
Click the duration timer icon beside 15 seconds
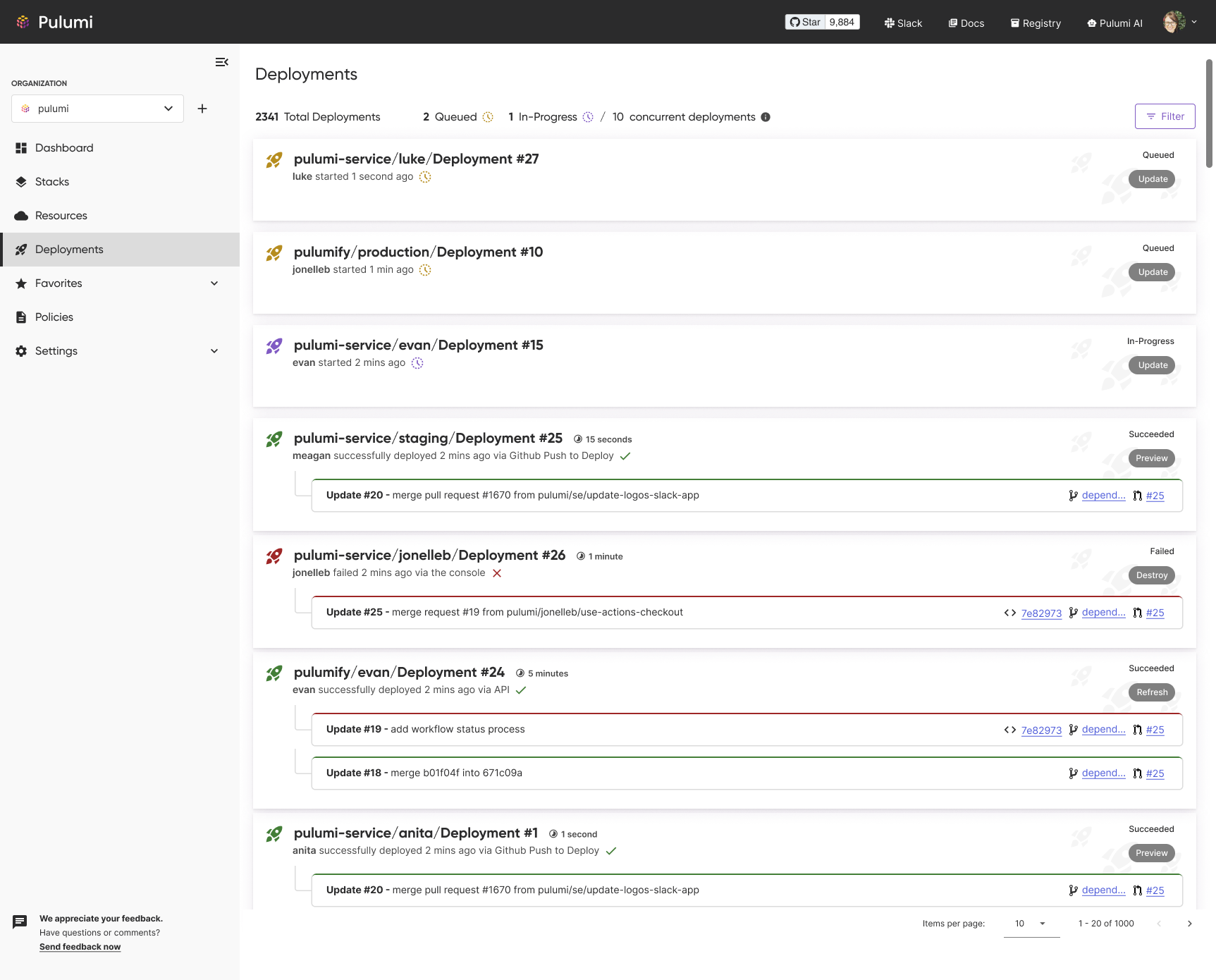(578, 439)
